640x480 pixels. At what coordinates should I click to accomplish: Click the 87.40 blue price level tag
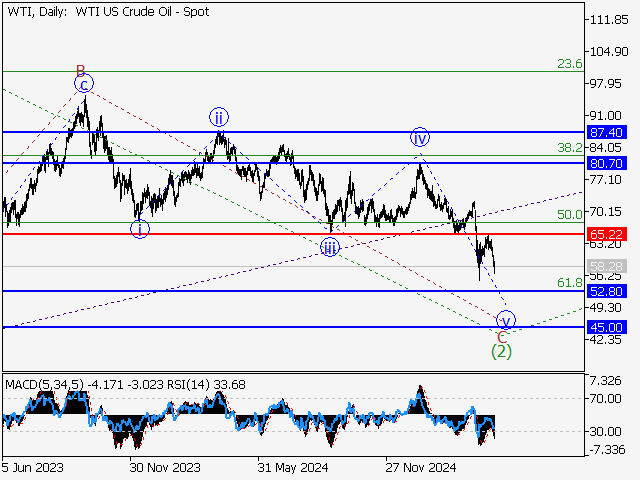pos(607,132)
